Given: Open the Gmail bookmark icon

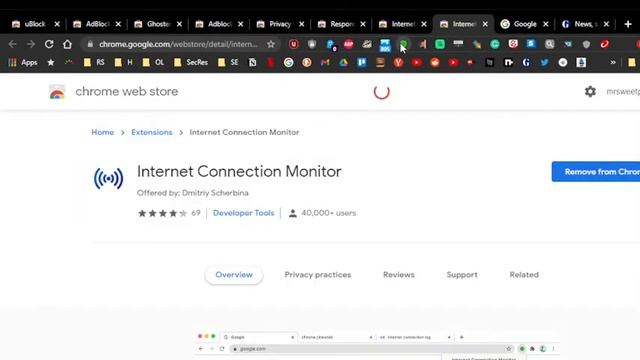Looking at the screenshot, I should click(x=325, y=62).
